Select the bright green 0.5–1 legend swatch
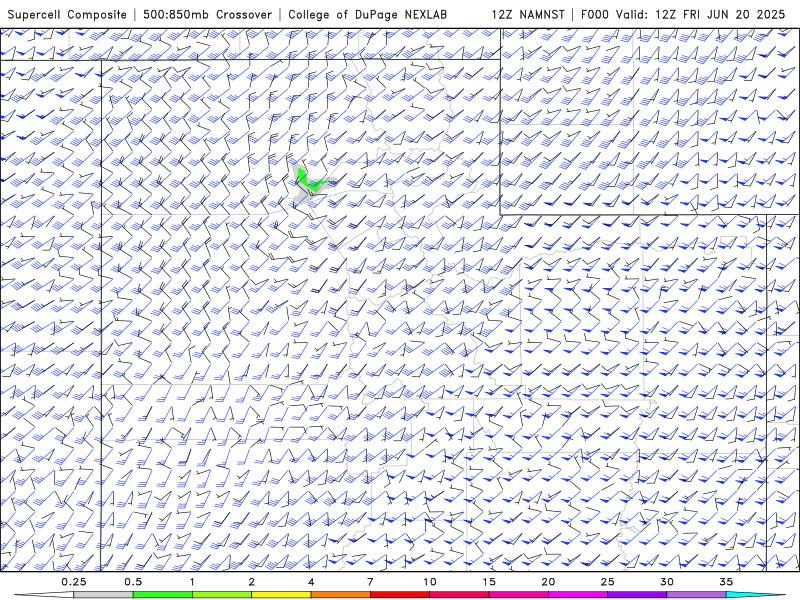Image resolution: width=800 pixels, height=600 pixels. point(163,595)
